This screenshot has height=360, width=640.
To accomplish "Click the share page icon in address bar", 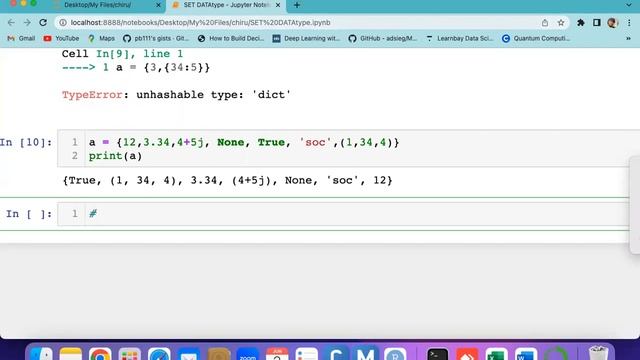I will (x=545, y=23).
